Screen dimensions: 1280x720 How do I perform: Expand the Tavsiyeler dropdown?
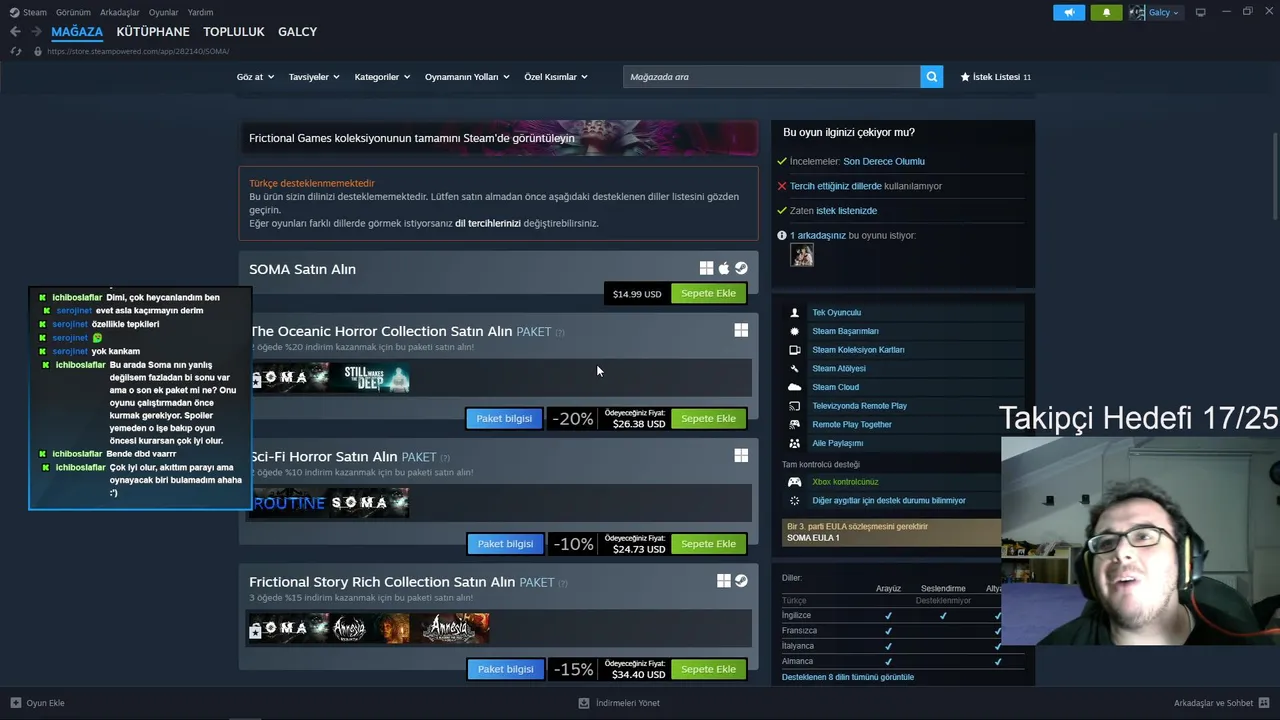314,77
